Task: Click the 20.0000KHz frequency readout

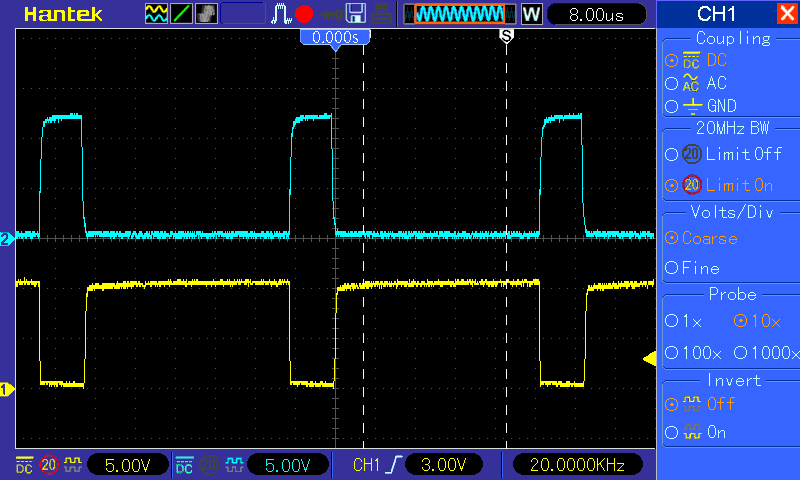Action: point(577,465)
